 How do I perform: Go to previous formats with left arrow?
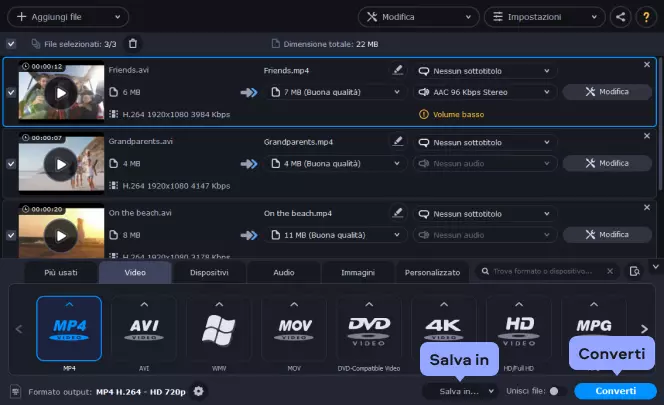pyautogui.click(x=19, y=329)
